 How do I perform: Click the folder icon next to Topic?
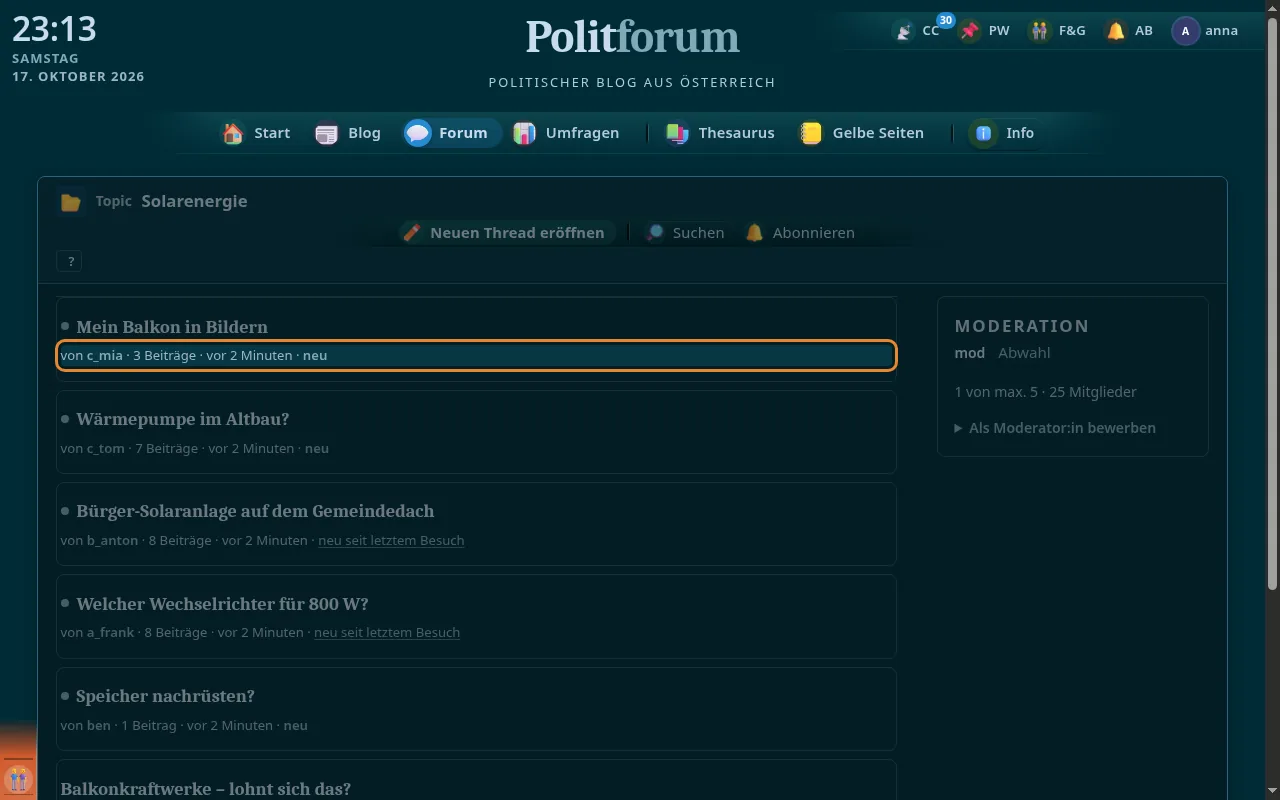tap(71, 202)
